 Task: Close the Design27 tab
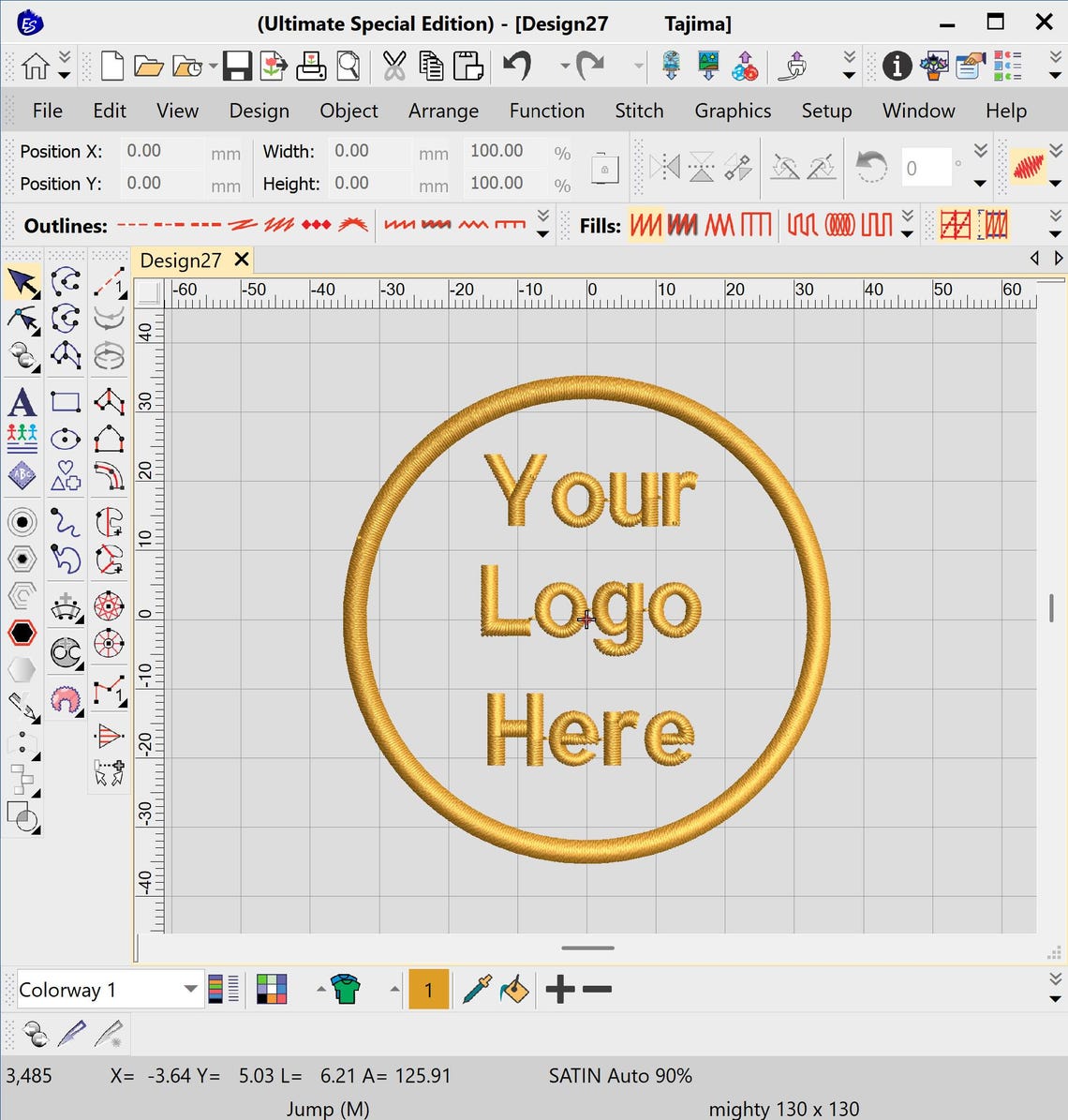point(242,260)
